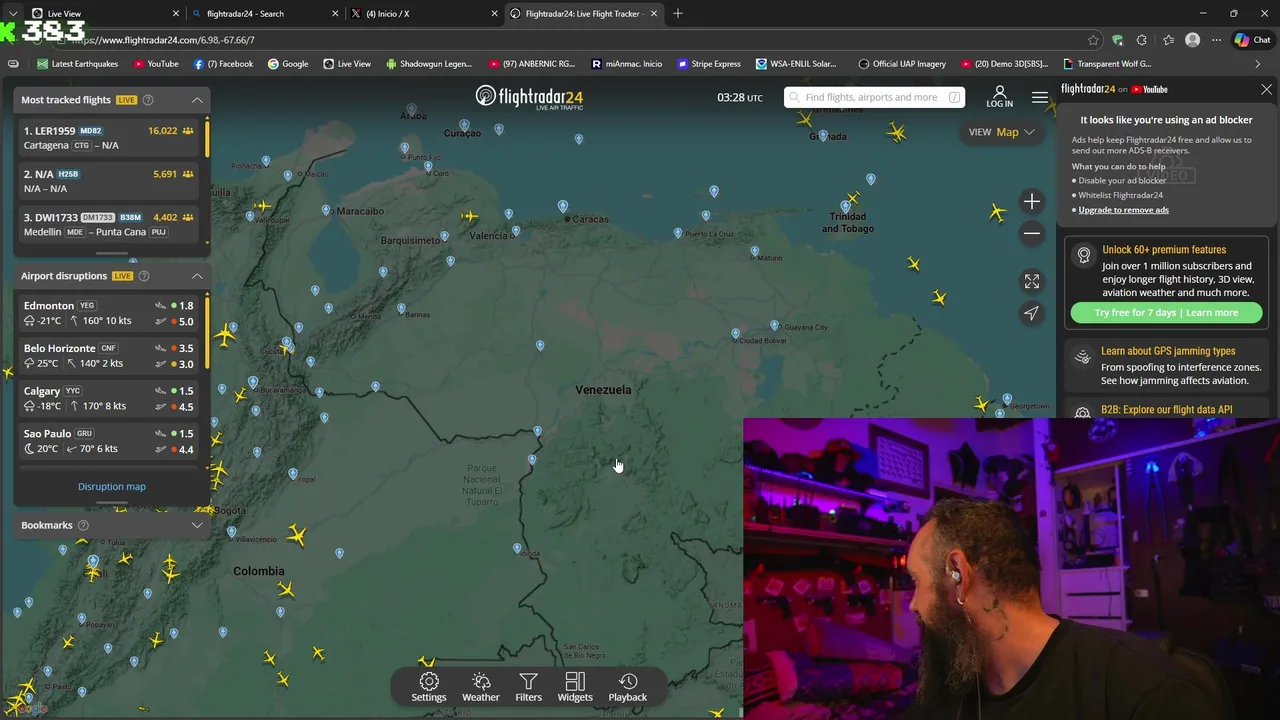Switch to the (4) Inicio / X tab
This screenshot has height=720, width=1280.
pos(423,13)
